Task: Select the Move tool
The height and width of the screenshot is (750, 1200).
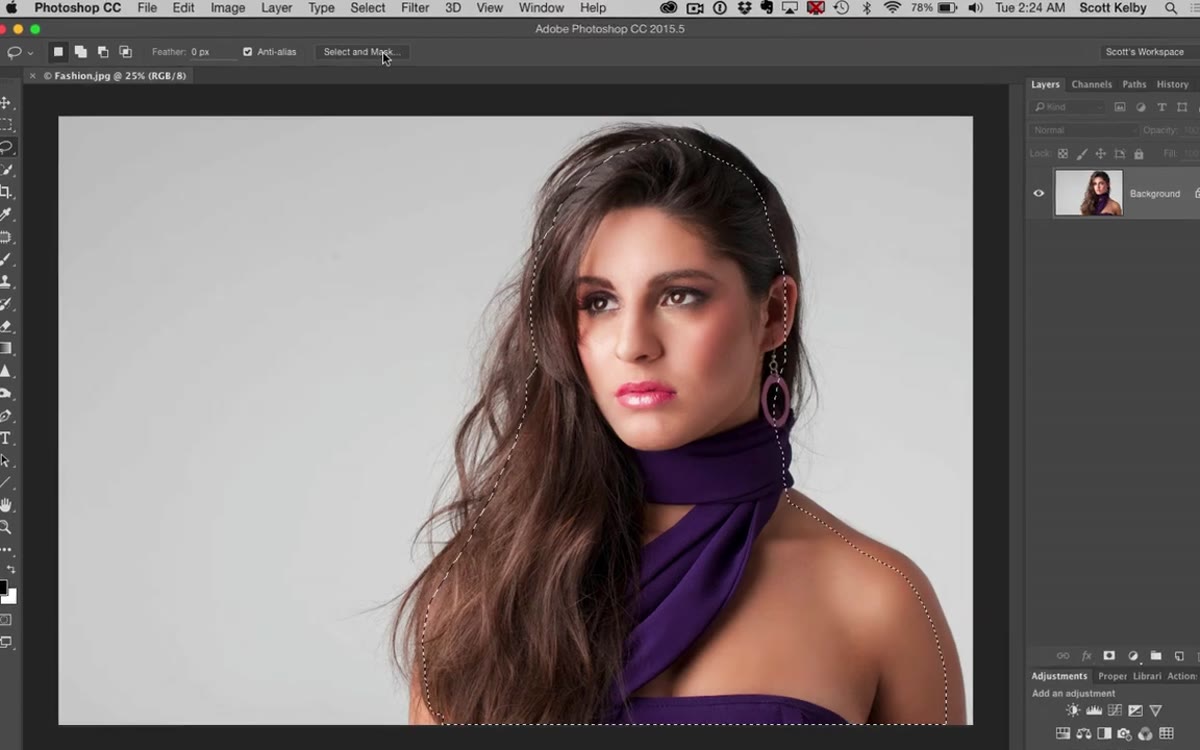Action: (x=6, y=103)
